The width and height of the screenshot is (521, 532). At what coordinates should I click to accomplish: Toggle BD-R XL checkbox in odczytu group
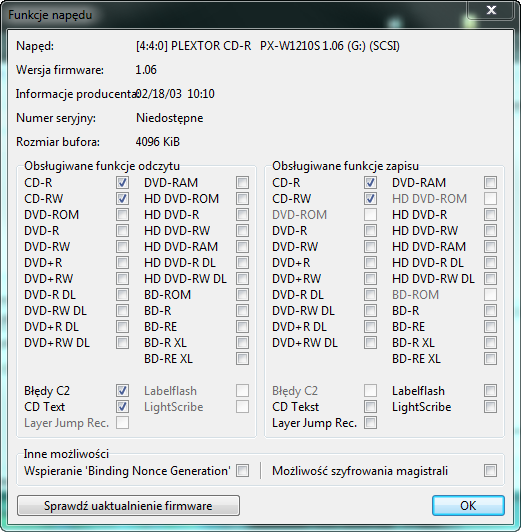pyautogui.click(x=243, y=343)
